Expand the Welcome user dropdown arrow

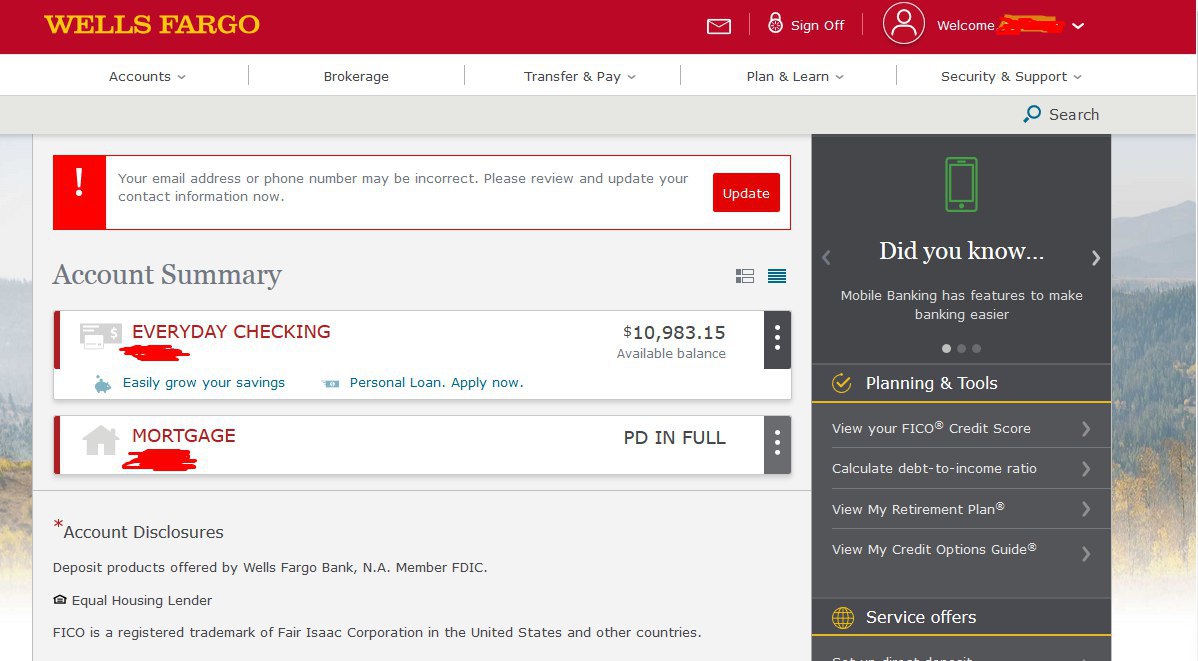[x=1078, y=26]
